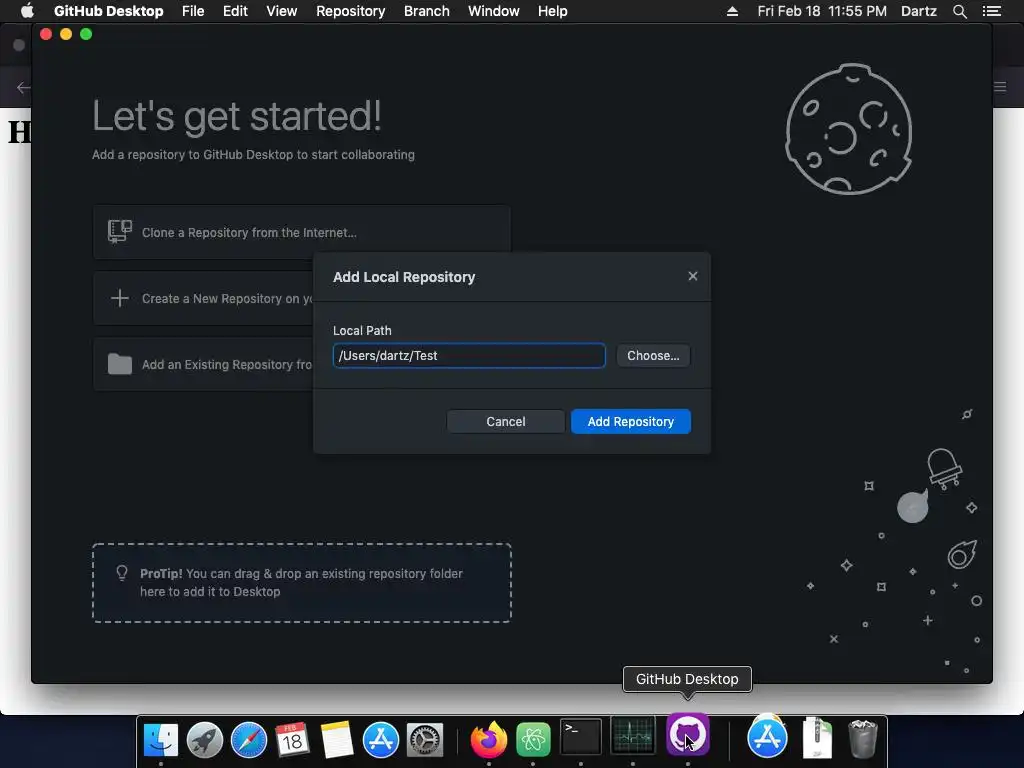Screen dimensions: 1024x768
Task: Select Add an Existing Repository option
Action: coord(204,364)
